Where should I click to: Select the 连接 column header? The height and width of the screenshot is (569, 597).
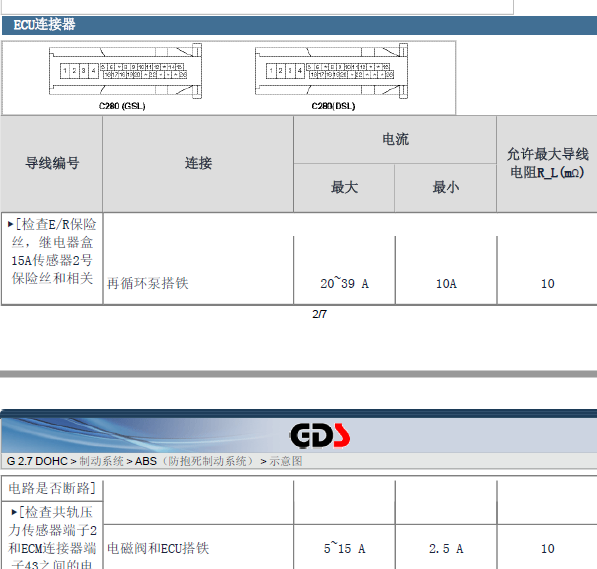coord(198,163)
